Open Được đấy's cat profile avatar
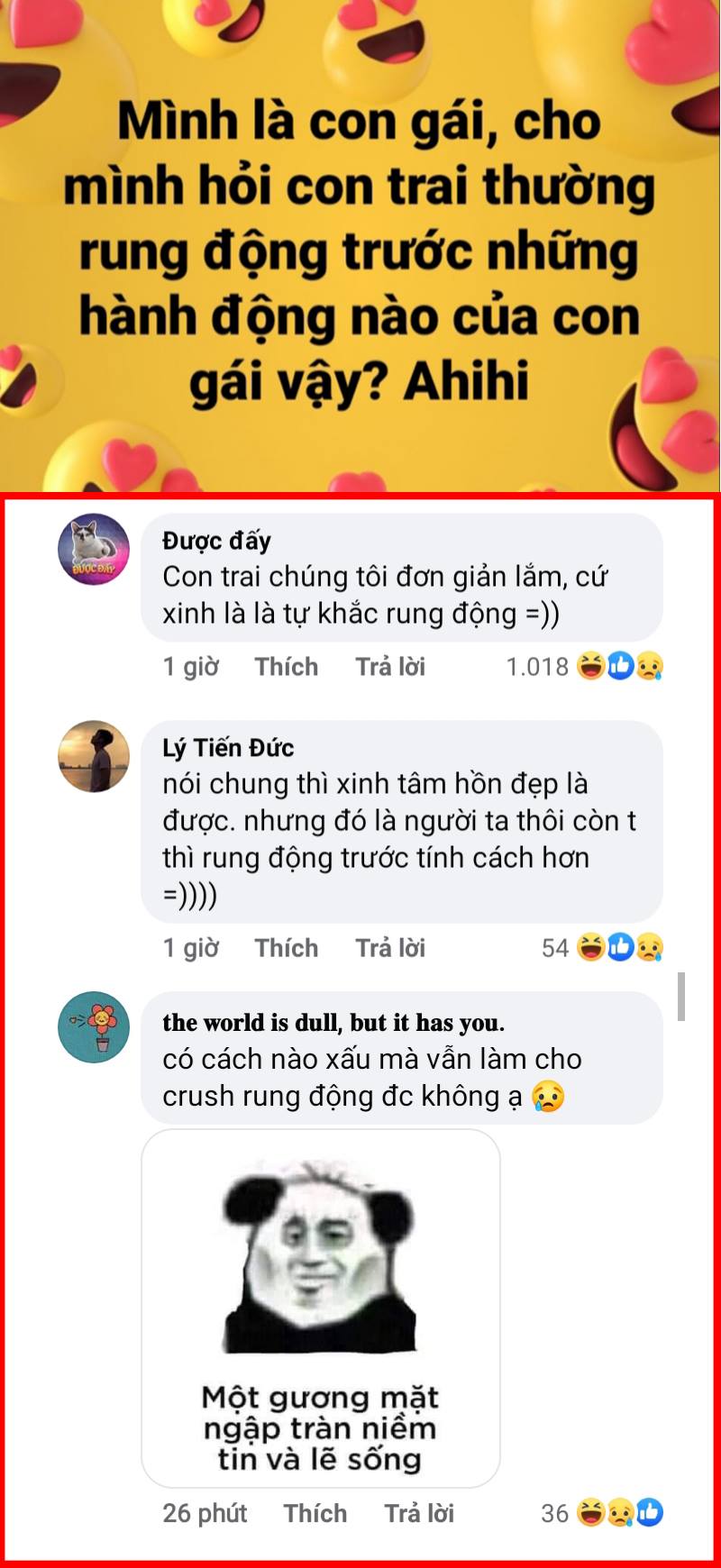721x1568 pixels. (x=94, y=550)
